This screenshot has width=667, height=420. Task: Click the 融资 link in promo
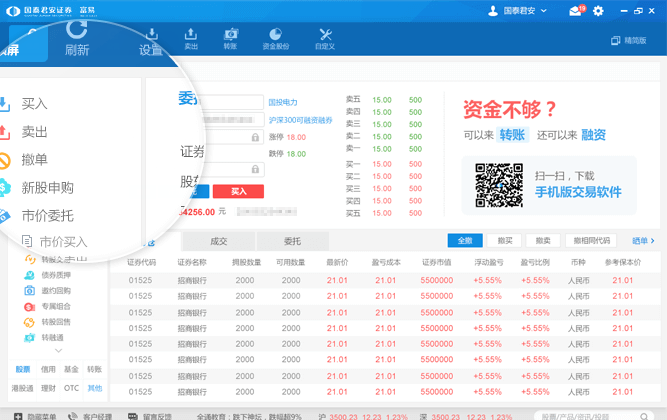(593, 135)
